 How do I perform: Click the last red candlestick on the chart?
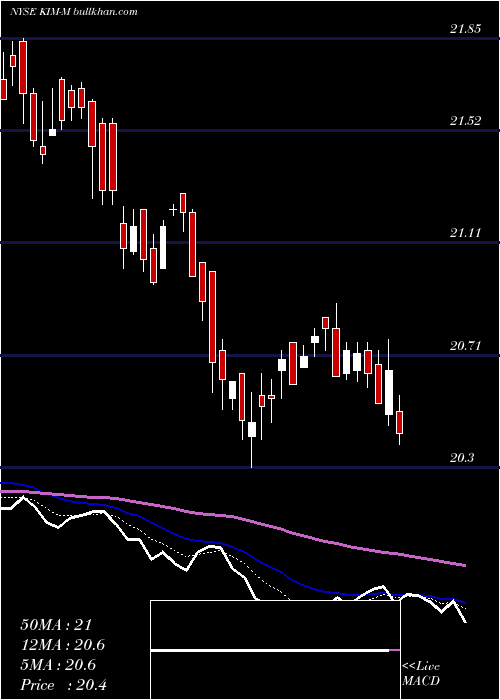pyautogui.click(x=400, y=422)
